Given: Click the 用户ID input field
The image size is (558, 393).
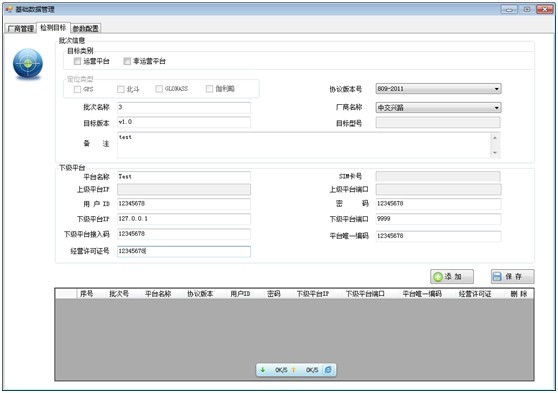Looking at the screenshot, I should [x=184, y=204].
